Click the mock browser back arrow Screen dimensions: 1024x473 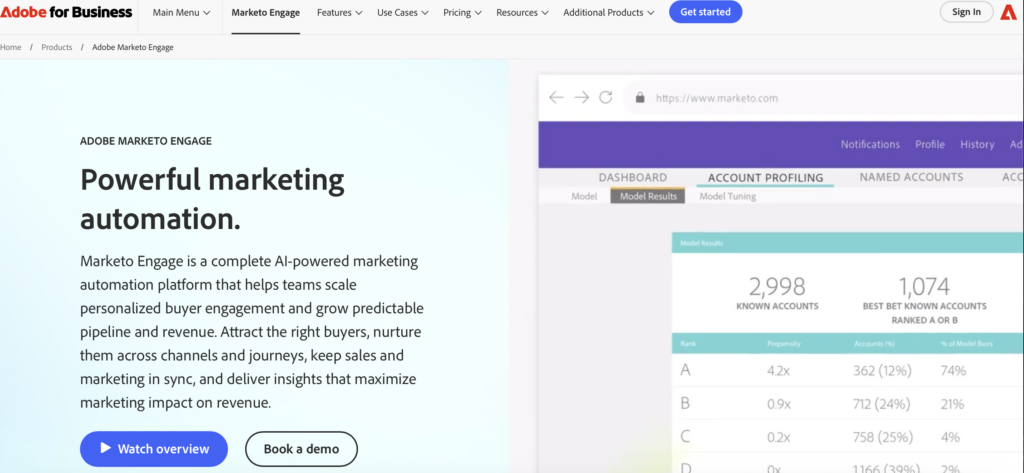coord(556,97)
